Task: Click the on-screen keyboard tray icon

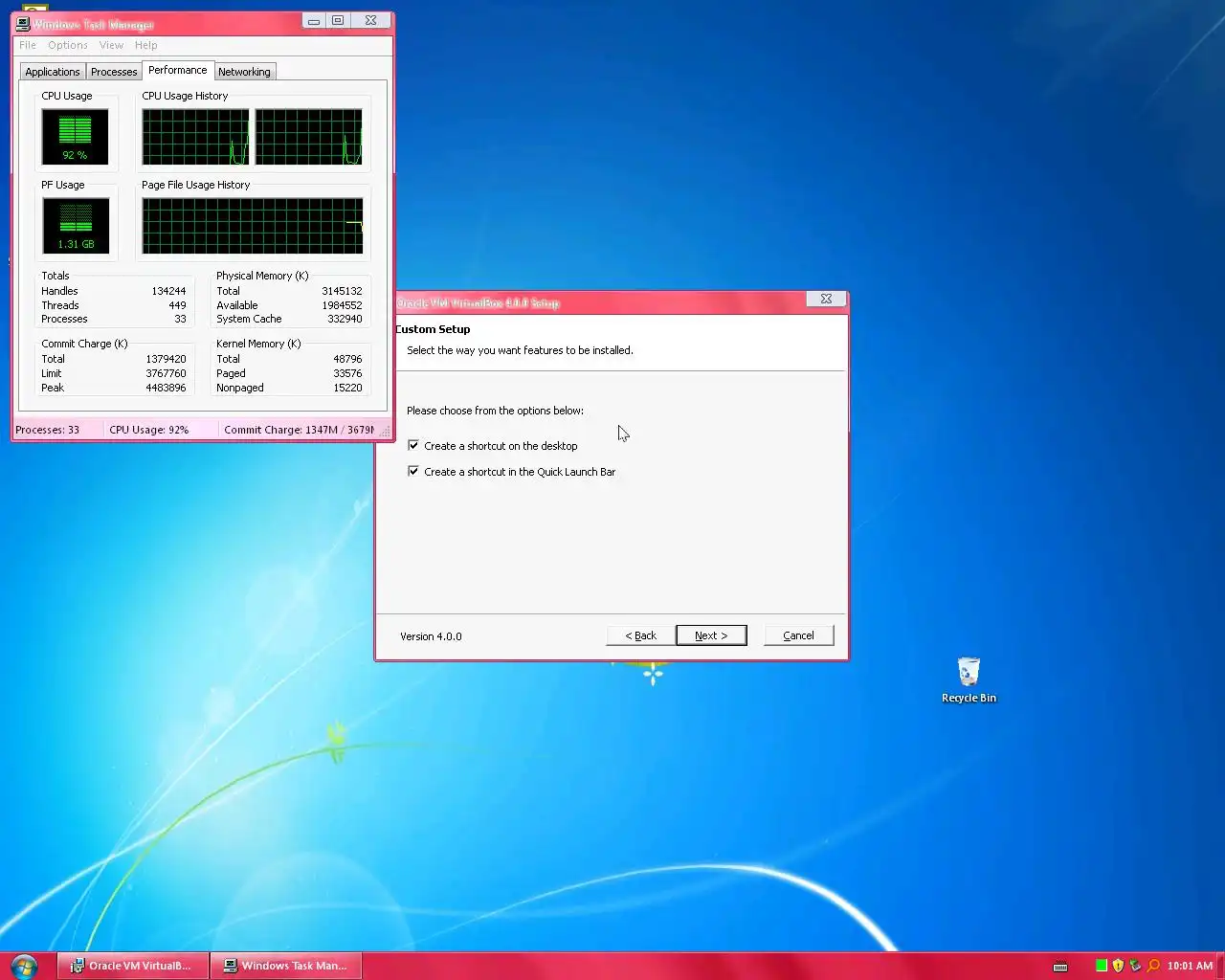Action: (x=1059, y=966)
